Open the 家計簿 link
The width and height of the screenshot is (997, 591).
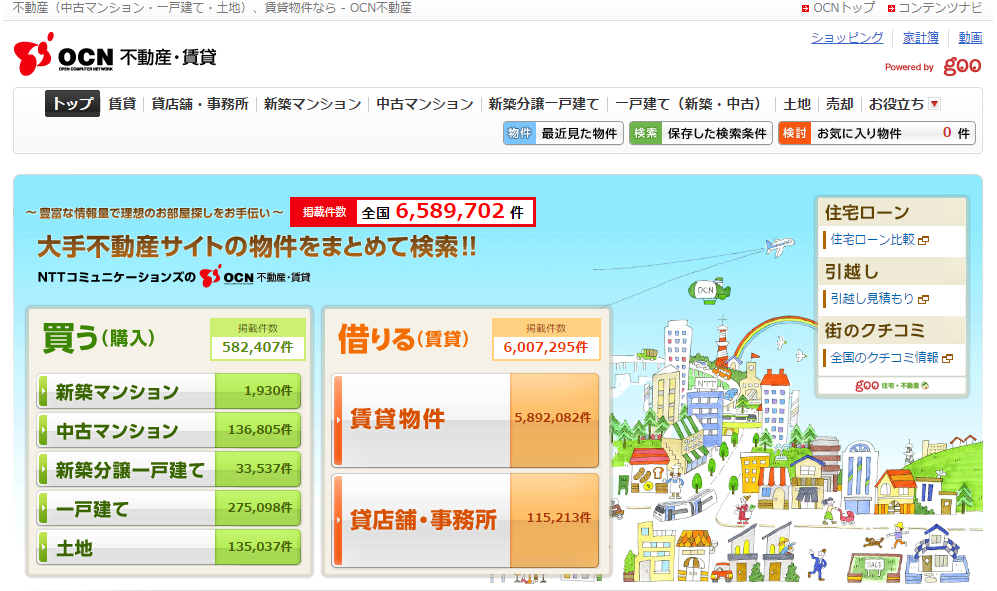(921, 38)
